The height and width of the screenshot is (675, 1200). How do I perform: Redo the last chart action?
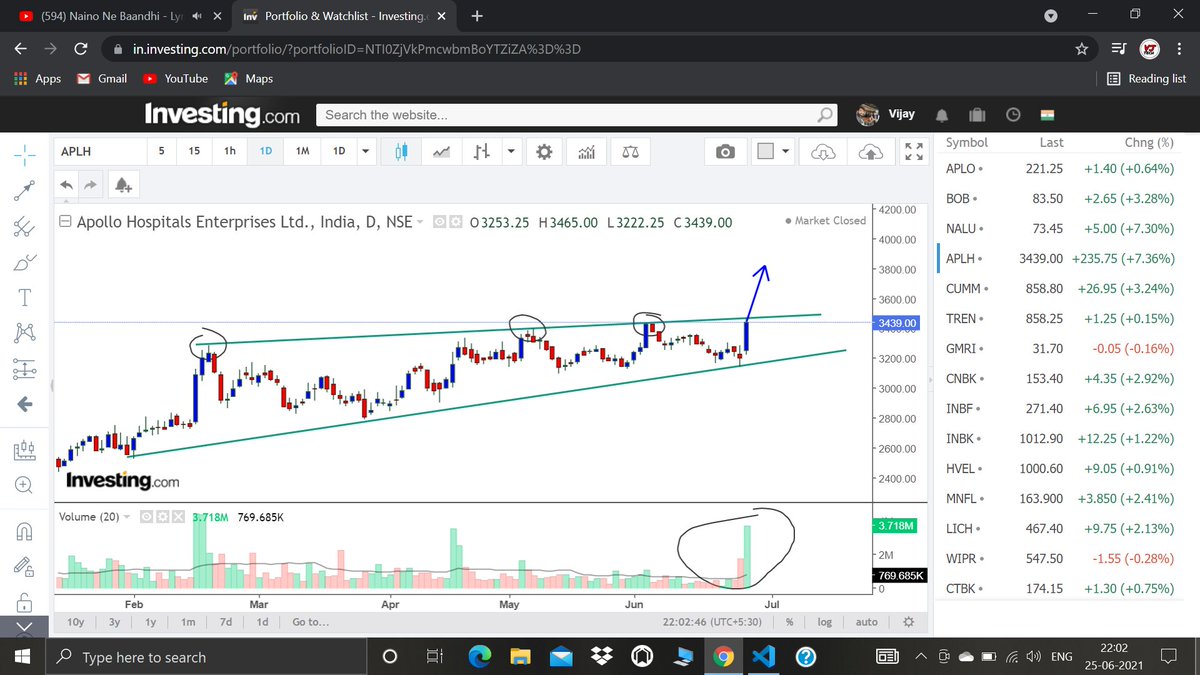point(91,185)
